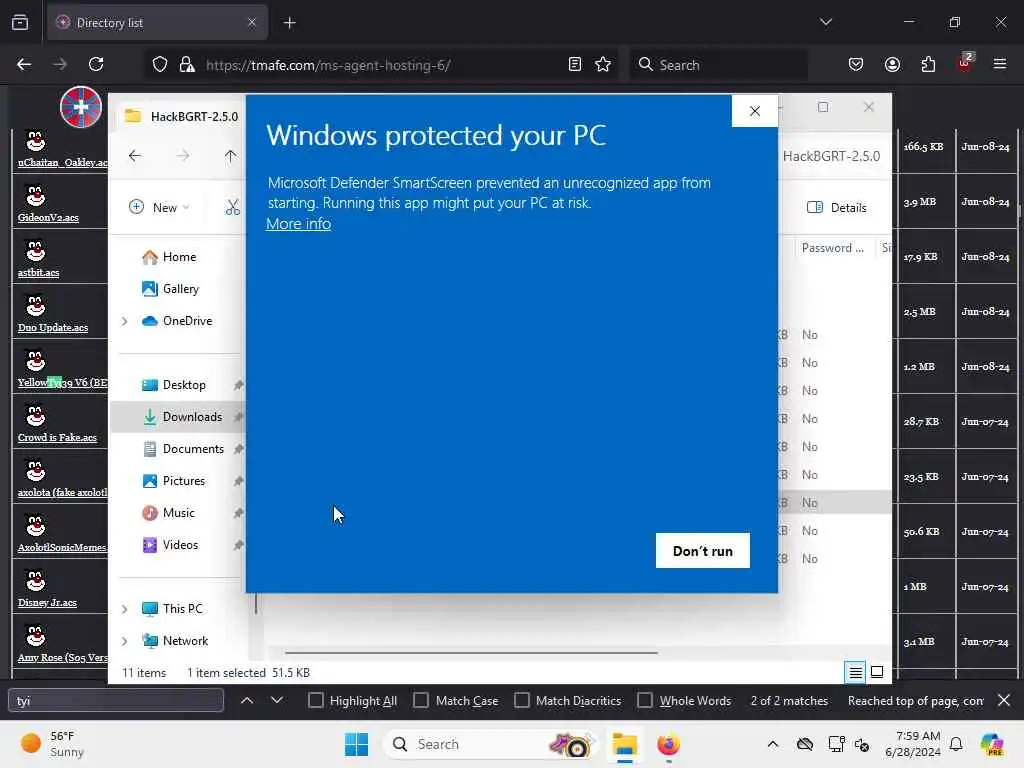Toggle the Details pane button
Viewport: 1024px width, 768px height.
pyautogui.click(x=837, y=207)
